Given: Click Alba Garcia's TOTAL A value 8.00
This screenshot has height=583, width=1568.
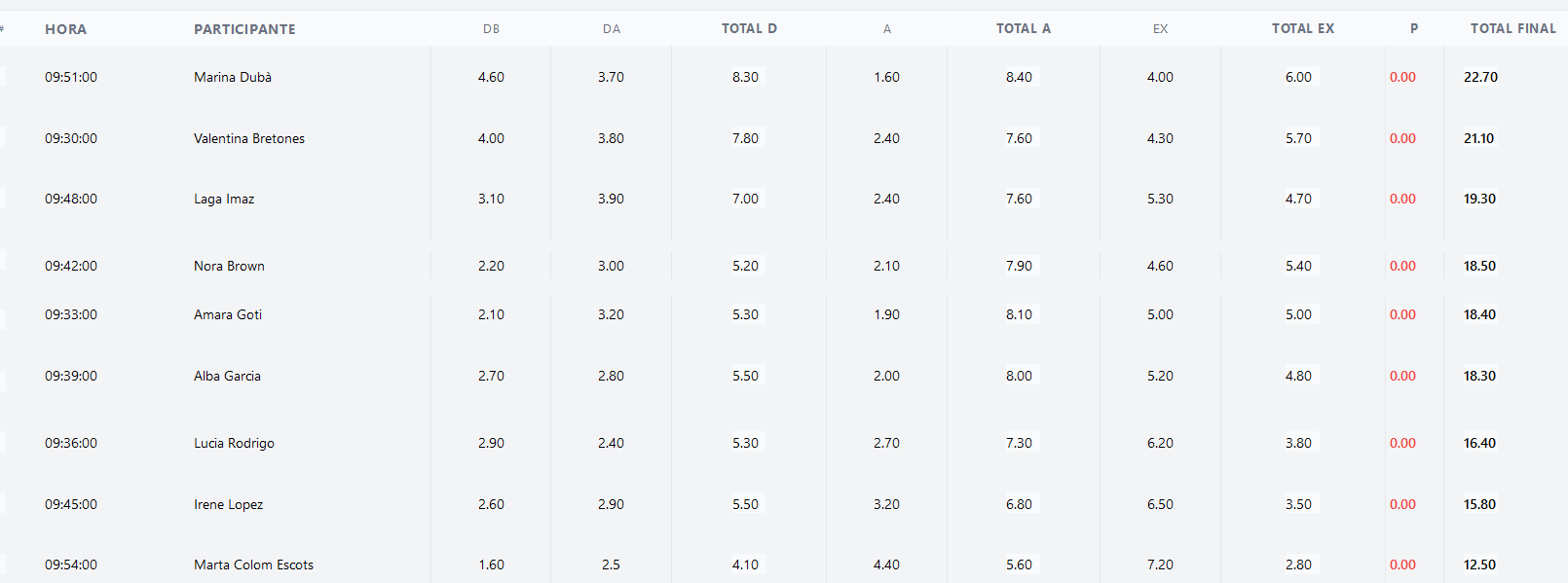Looking at the screenshot, I should (x=1020, y=376).
